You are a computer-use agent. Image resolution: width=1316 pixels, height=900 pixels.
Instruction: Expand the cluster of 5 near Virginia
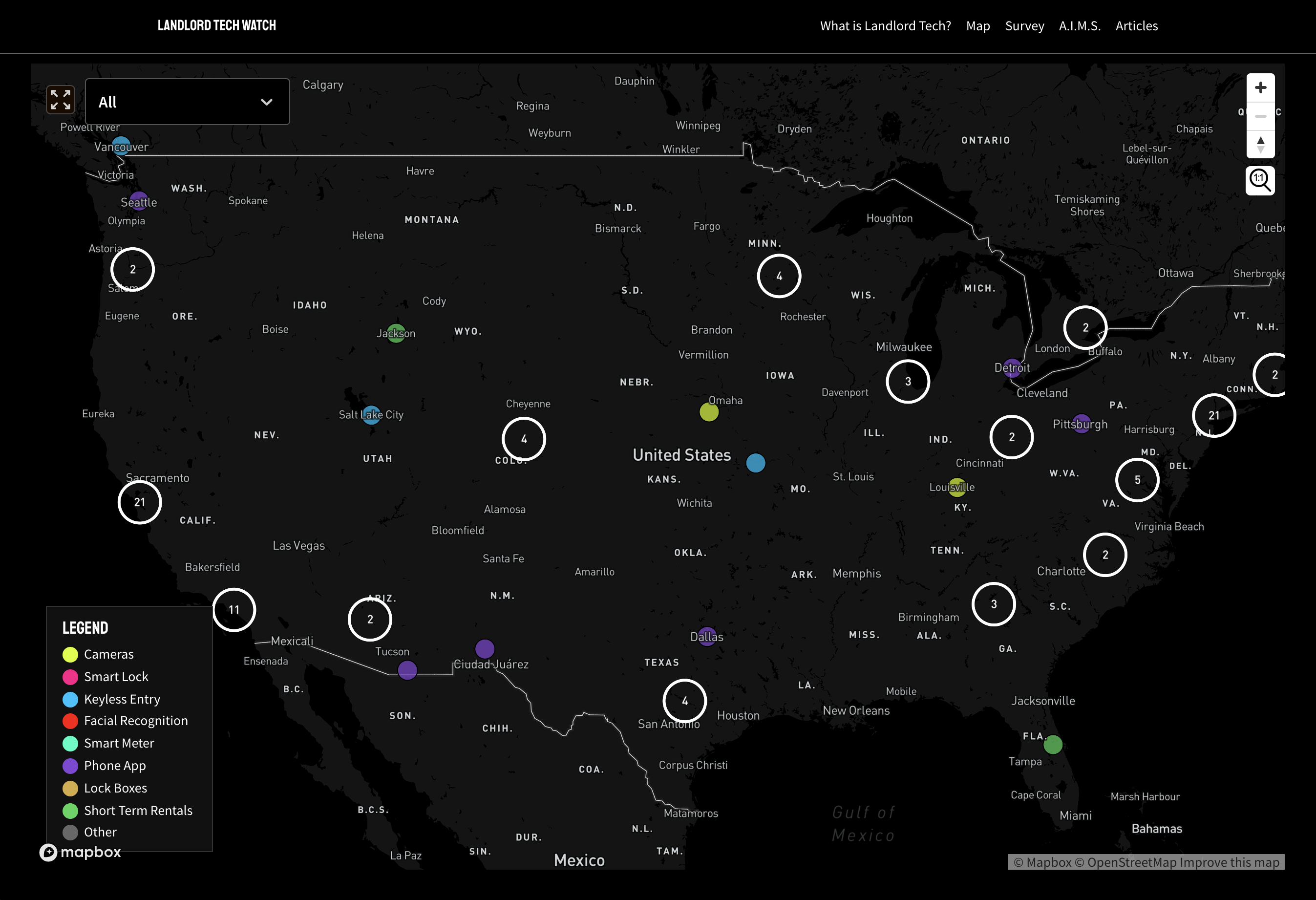pyautogui.click(x=1137, y=480)
